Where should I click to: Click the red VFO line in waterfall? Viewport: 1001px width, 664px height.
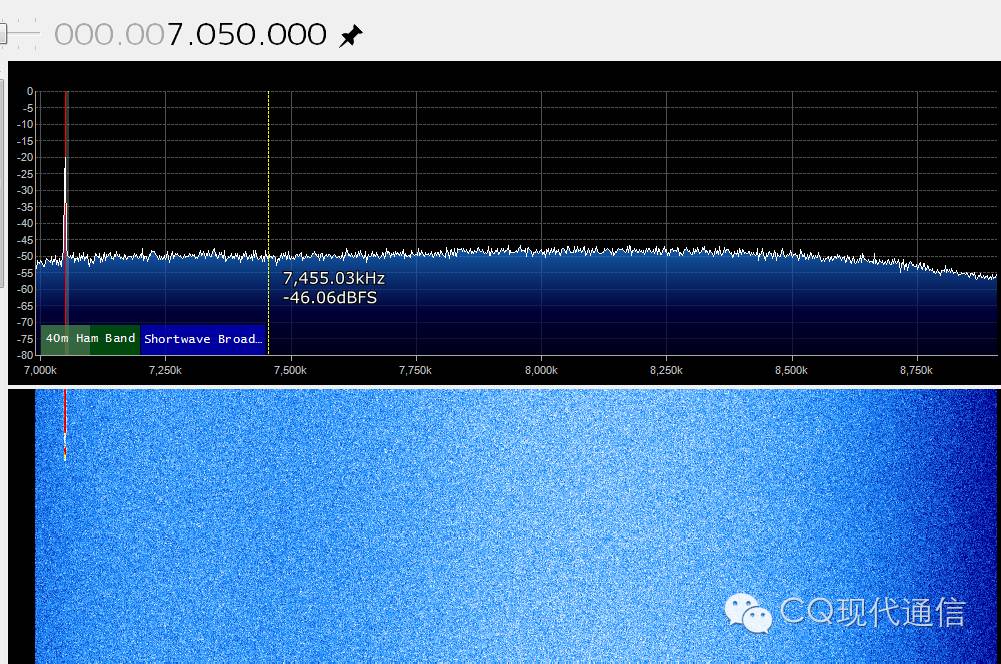65,420
